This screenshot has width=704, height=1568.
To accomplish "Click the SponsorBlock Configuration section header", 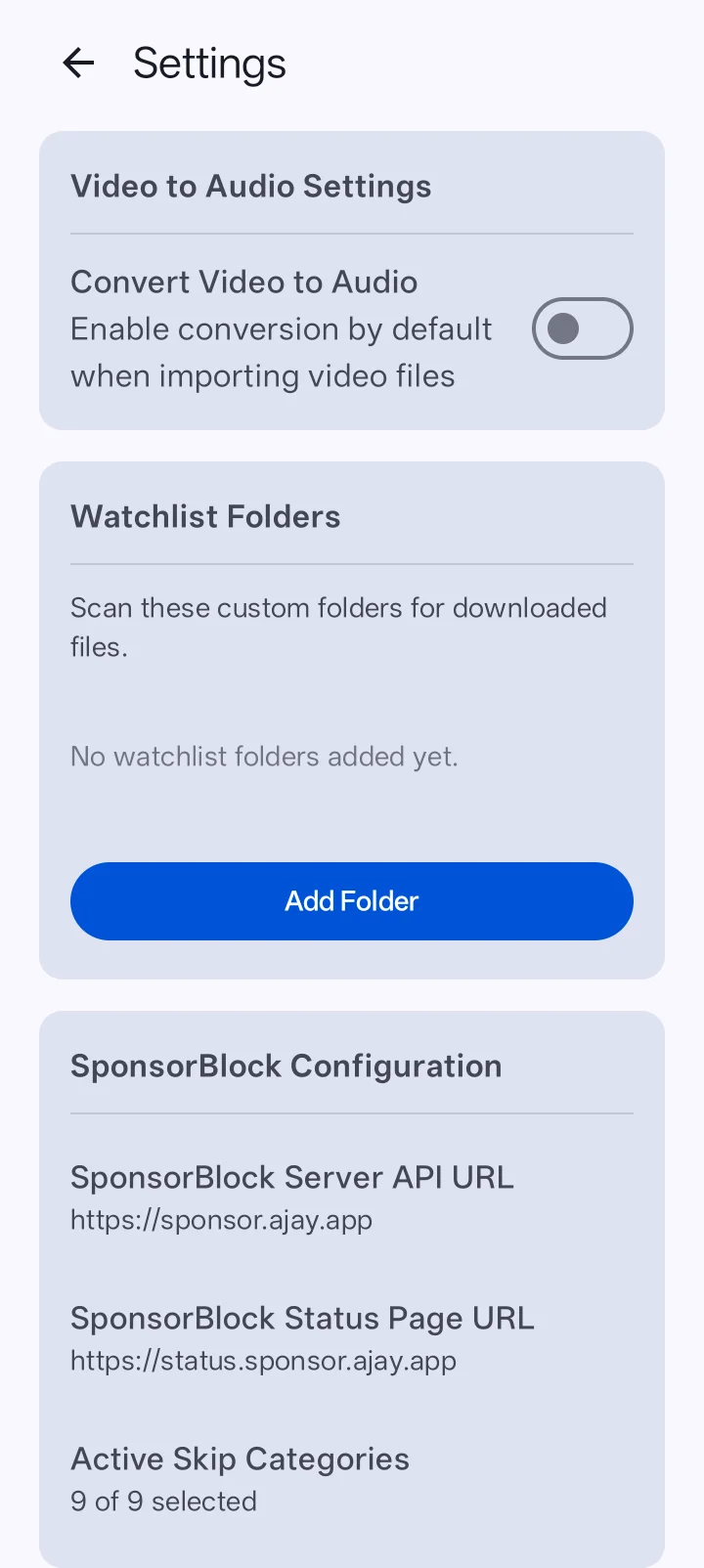I will [286, 1066].
